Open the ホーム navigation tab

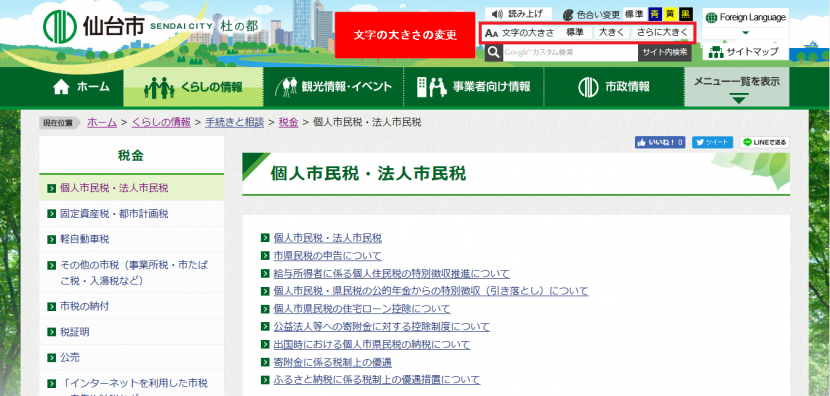81,87
